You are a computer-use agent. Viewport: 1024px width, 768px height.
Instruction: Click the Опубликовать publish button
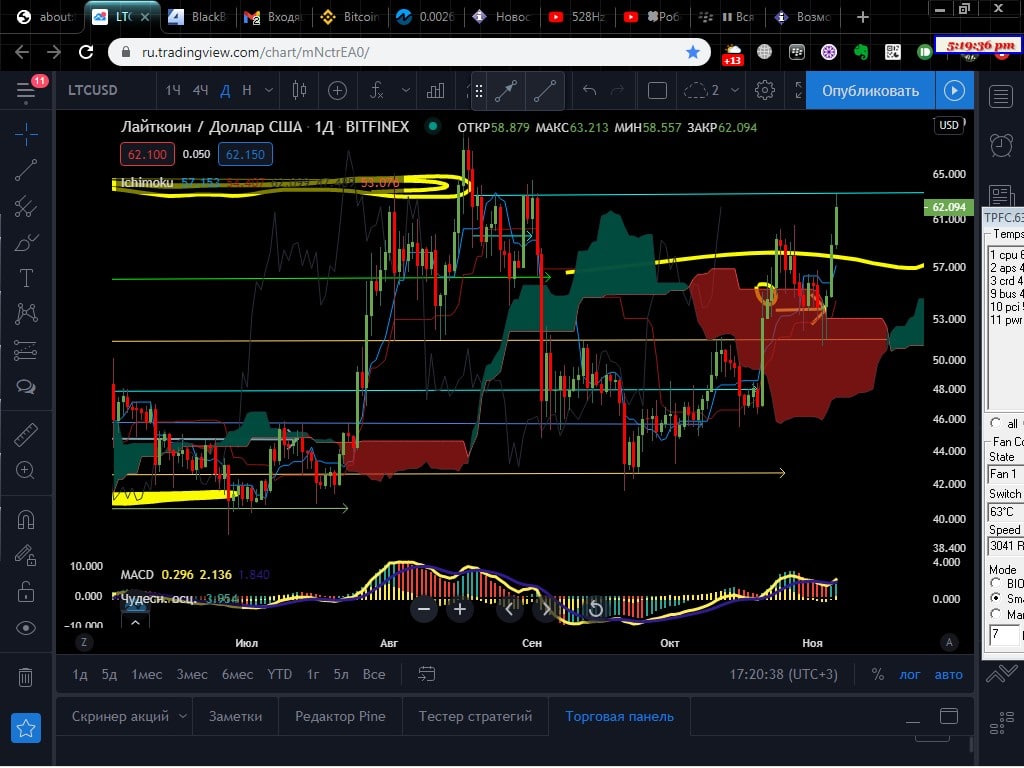tap(871, 91)
